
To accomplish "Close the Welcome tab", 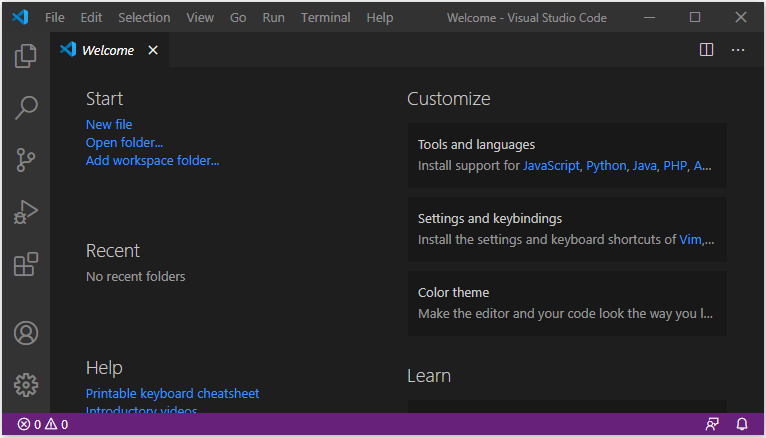I will [153, 50].
